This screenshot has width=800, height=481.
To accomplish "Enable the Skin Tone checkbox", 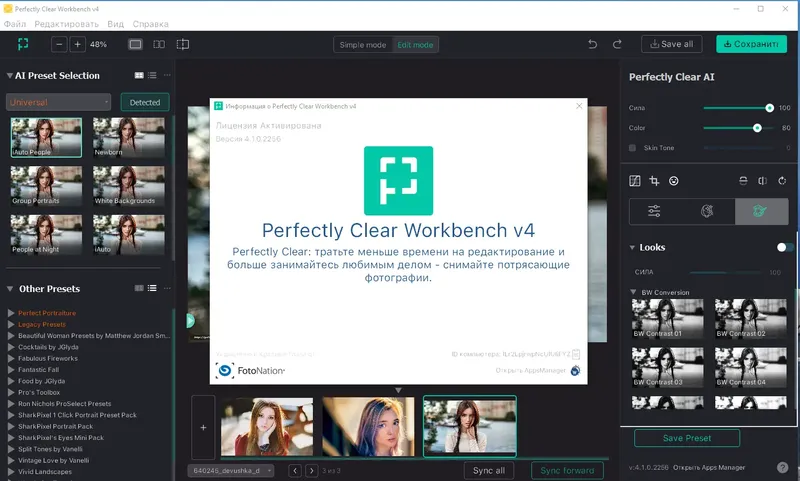I will coord(633,148).
